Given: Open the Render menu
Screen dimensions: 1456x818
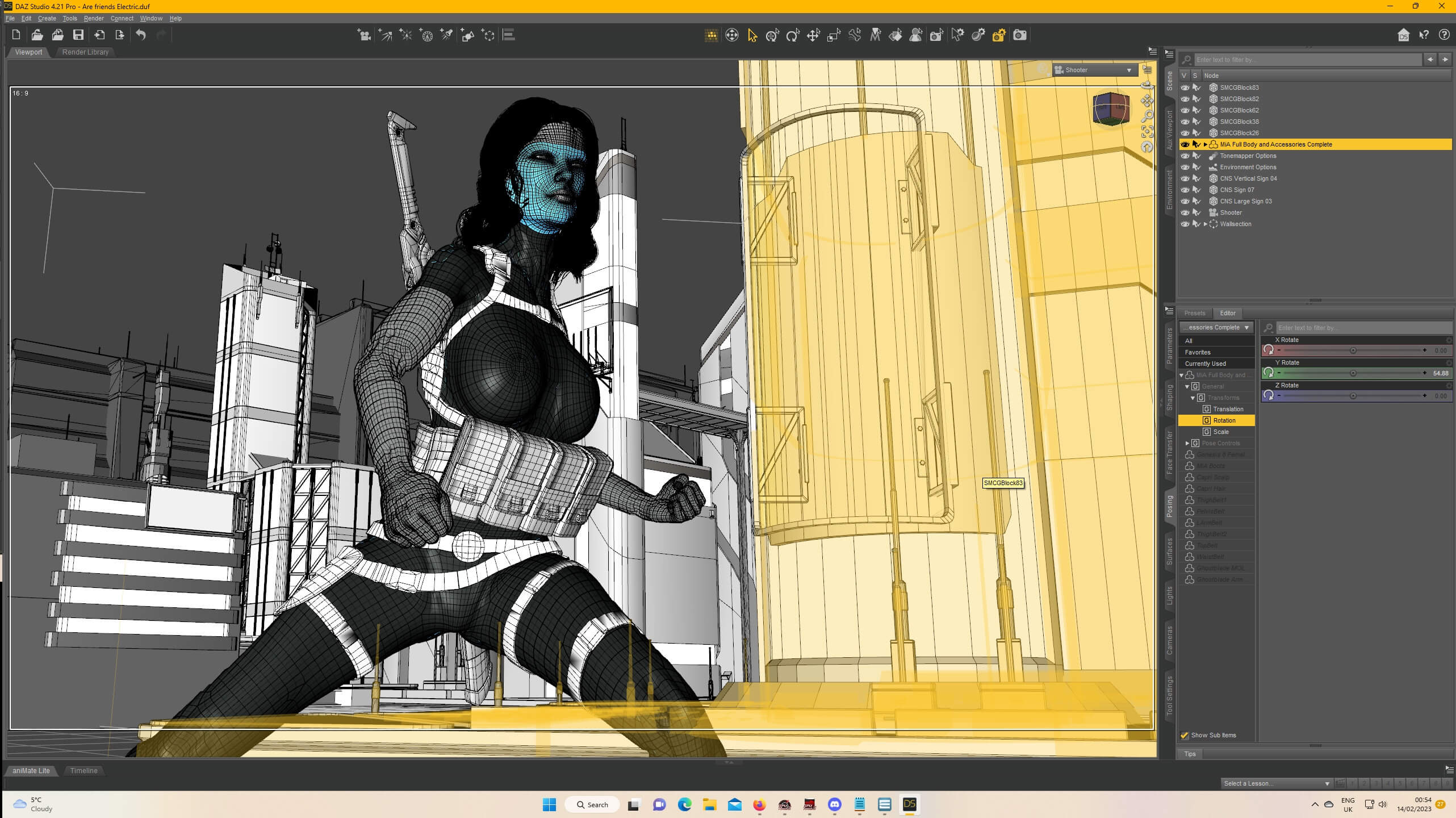Looking at the screenshot, I should [x=94, y=18].
